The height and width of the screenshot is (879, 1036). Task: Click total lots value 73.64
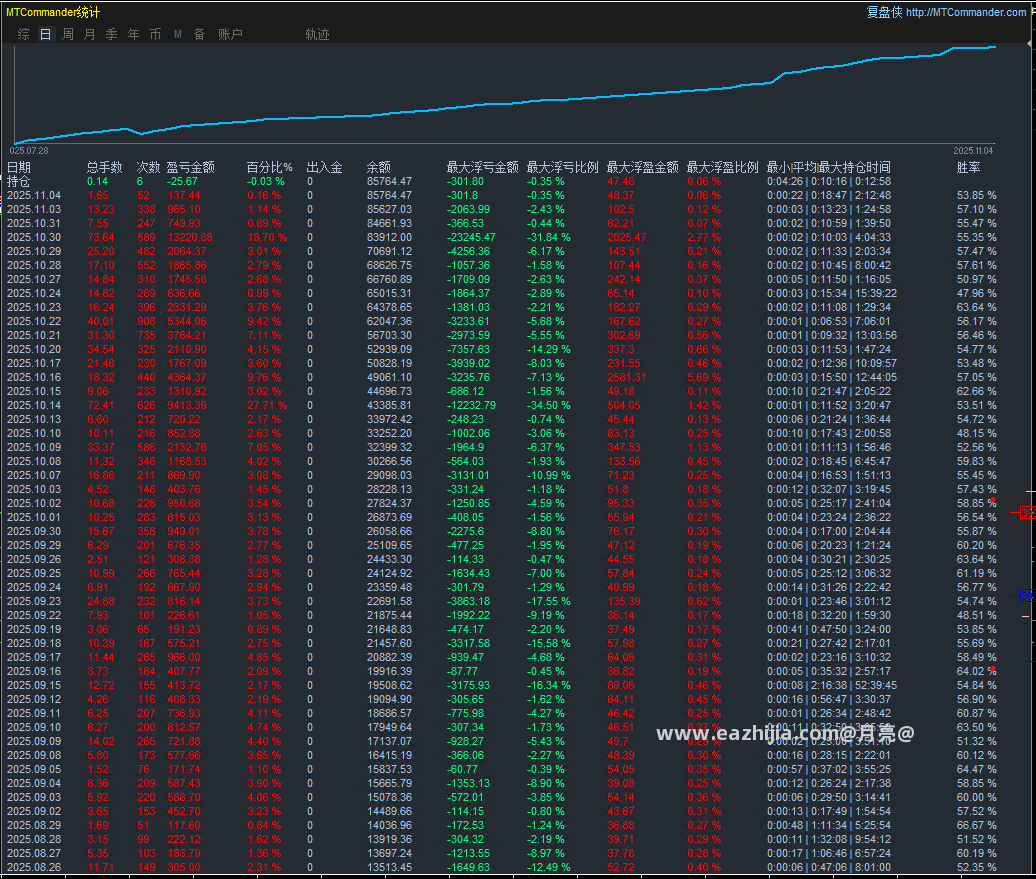[x=100, y=237]
